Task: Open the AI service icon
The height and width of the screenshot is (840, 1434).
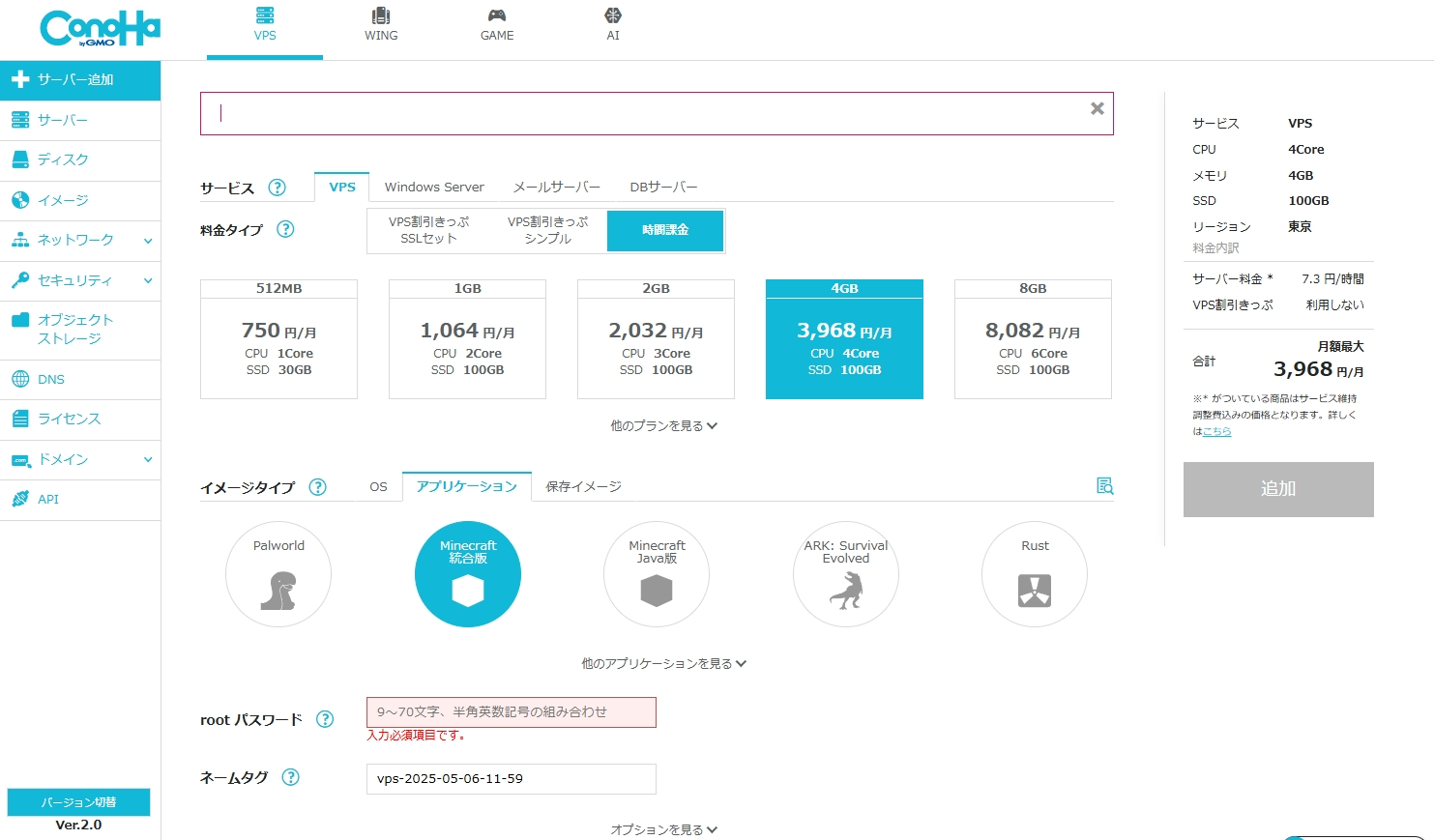Action: [613, 15]
